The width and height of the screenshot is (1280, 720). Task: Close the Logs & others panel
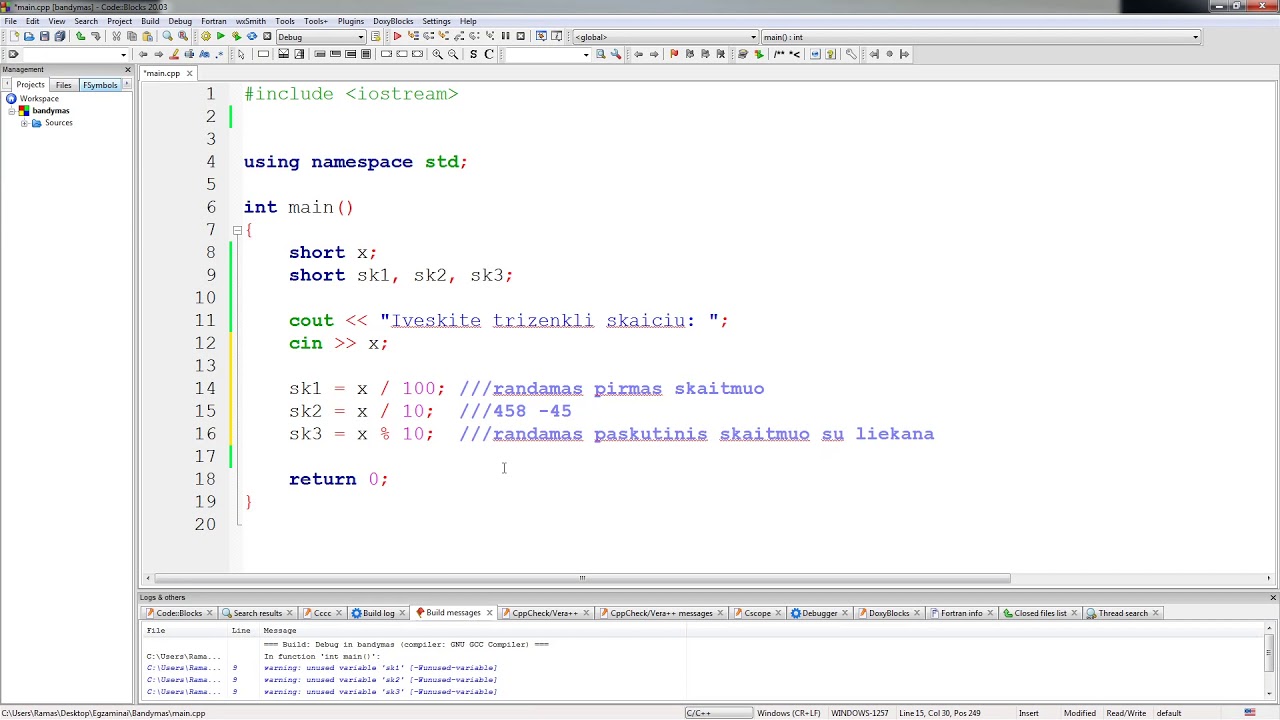(1273, 597)
